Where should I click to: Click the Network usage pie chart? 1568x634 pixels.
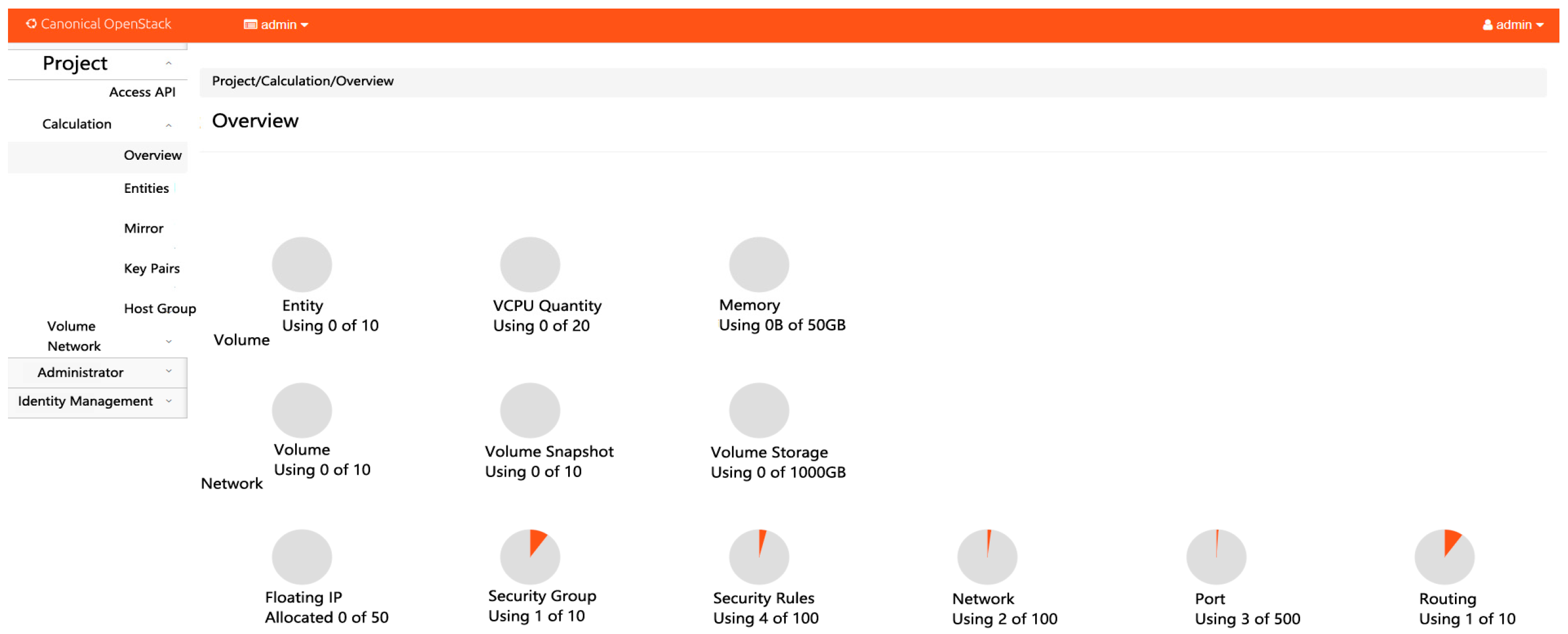(x=987, y=556)
